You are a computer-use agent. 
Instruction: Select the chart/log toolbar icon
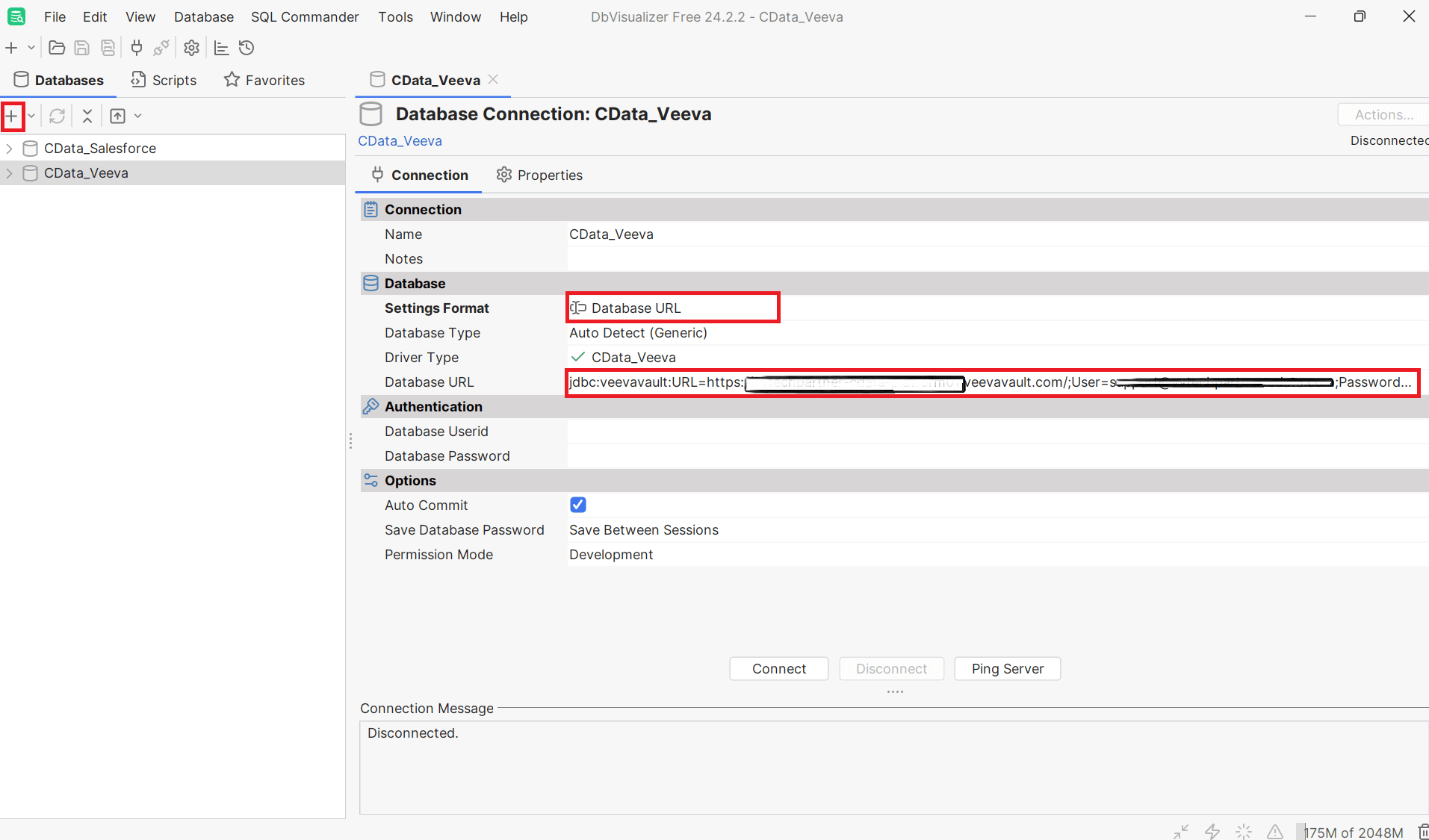pyautogui.click(x=220, y=47)
